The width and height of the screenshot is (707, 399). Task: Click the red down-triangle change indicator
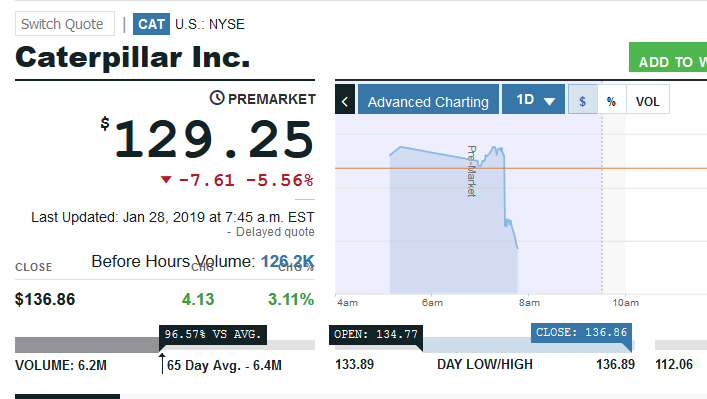tap(166, 180)
